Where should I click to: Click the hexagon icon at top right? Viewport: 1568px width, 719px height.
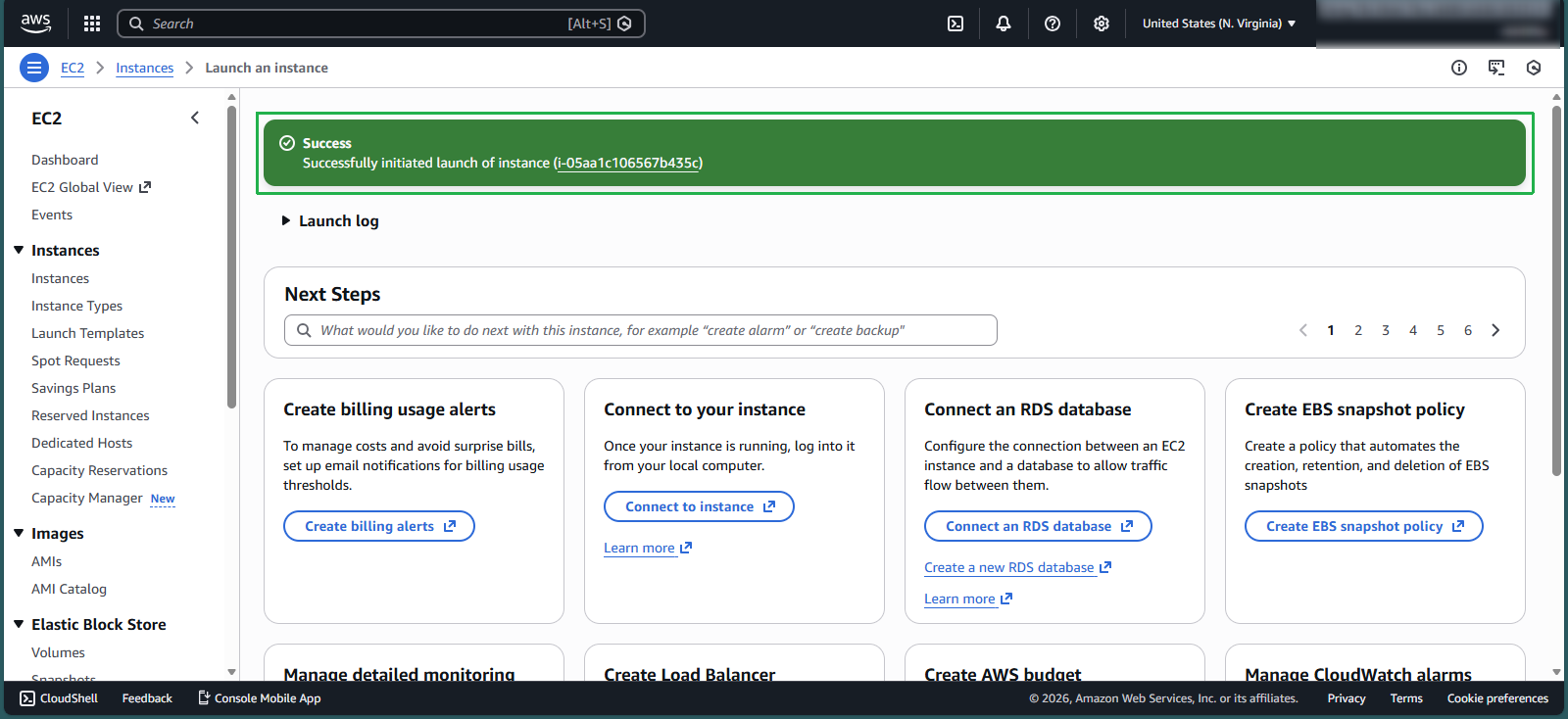(1534, 68)
